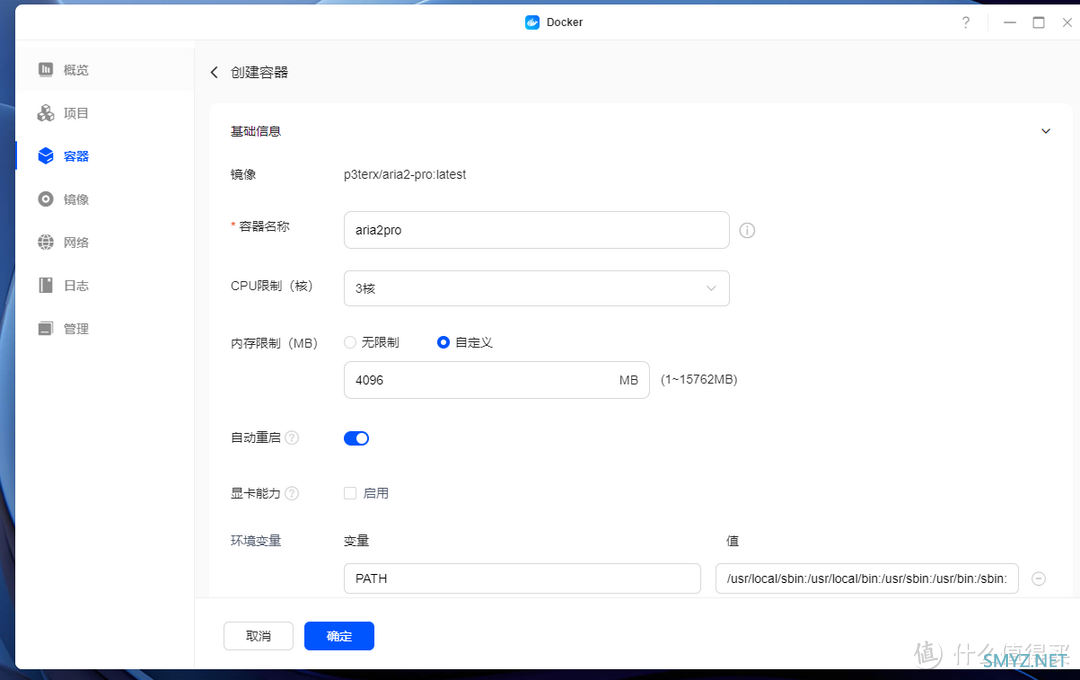Click the PATH variable name field

522,579
